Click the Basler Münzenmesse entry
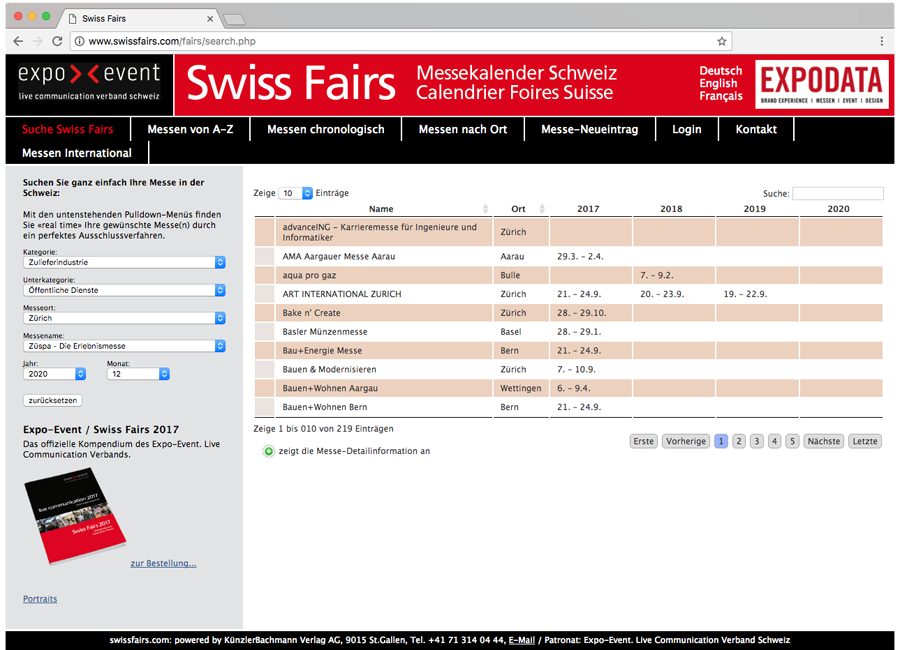This screenshot has height=650, width=900. pos(325,332)
